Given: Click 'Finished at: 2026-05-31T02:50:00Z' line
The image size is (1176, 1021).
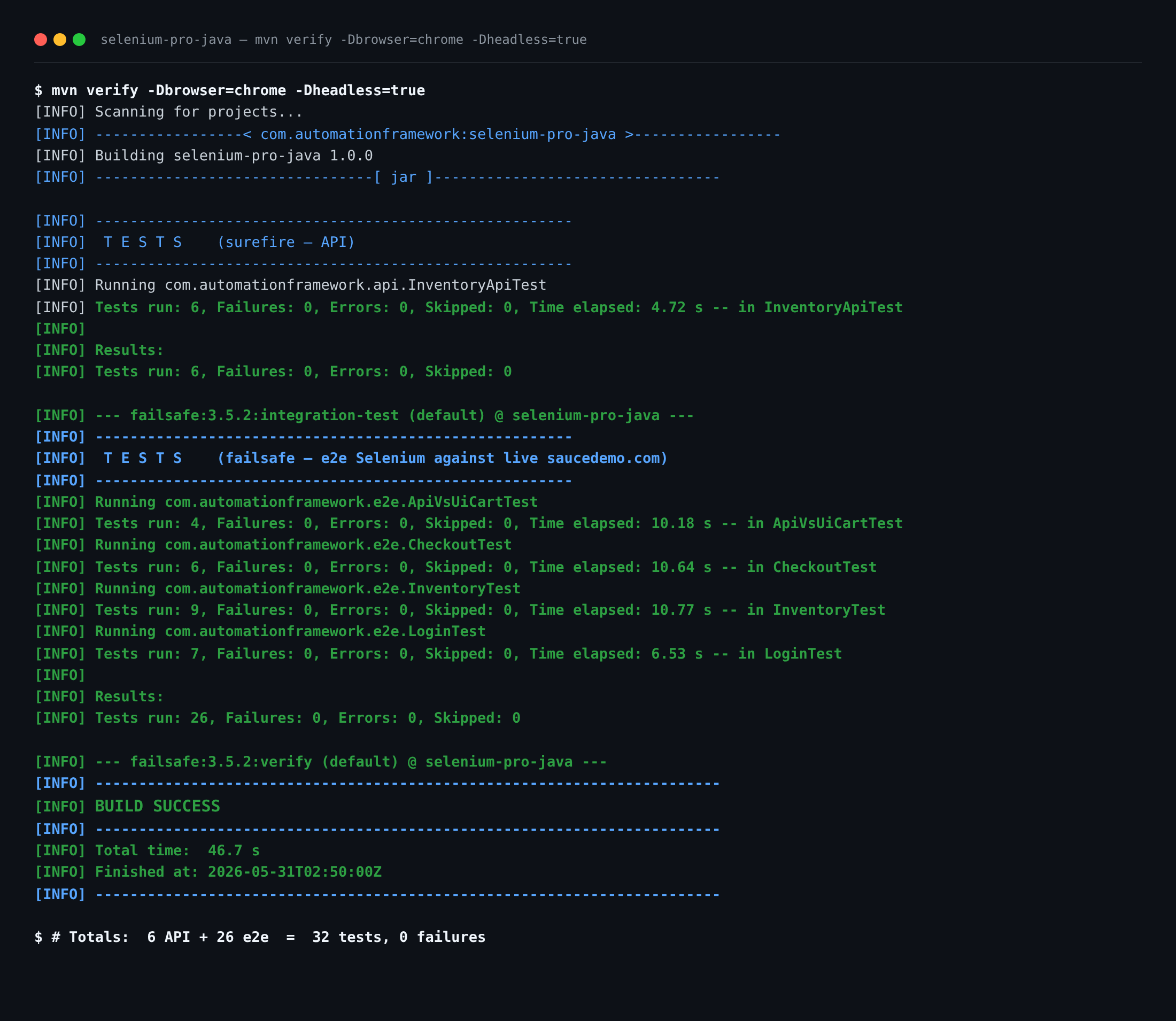Looking at the screenshot, I should point(208,872).
